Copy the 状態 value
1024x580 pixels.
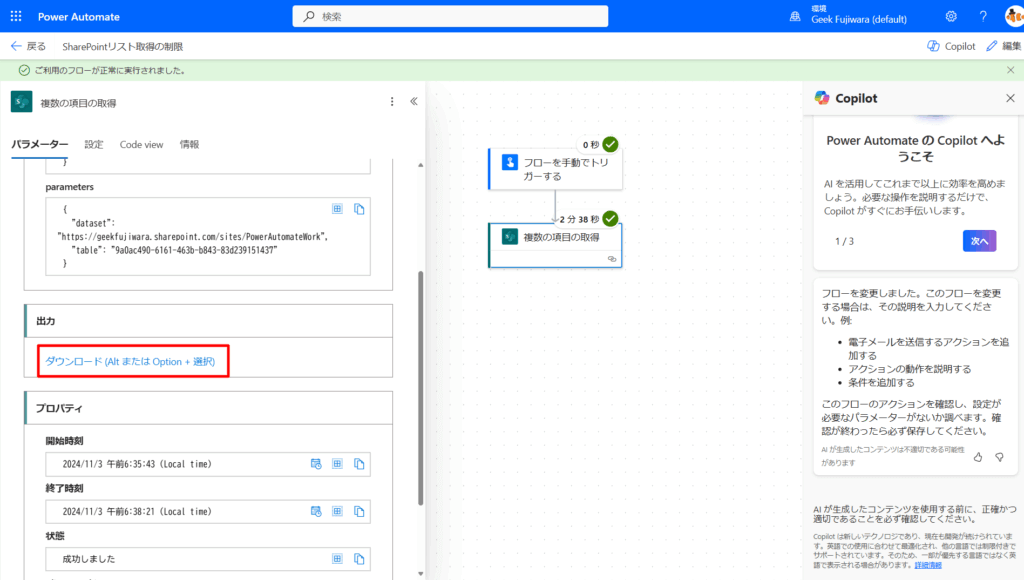(359, 559)
